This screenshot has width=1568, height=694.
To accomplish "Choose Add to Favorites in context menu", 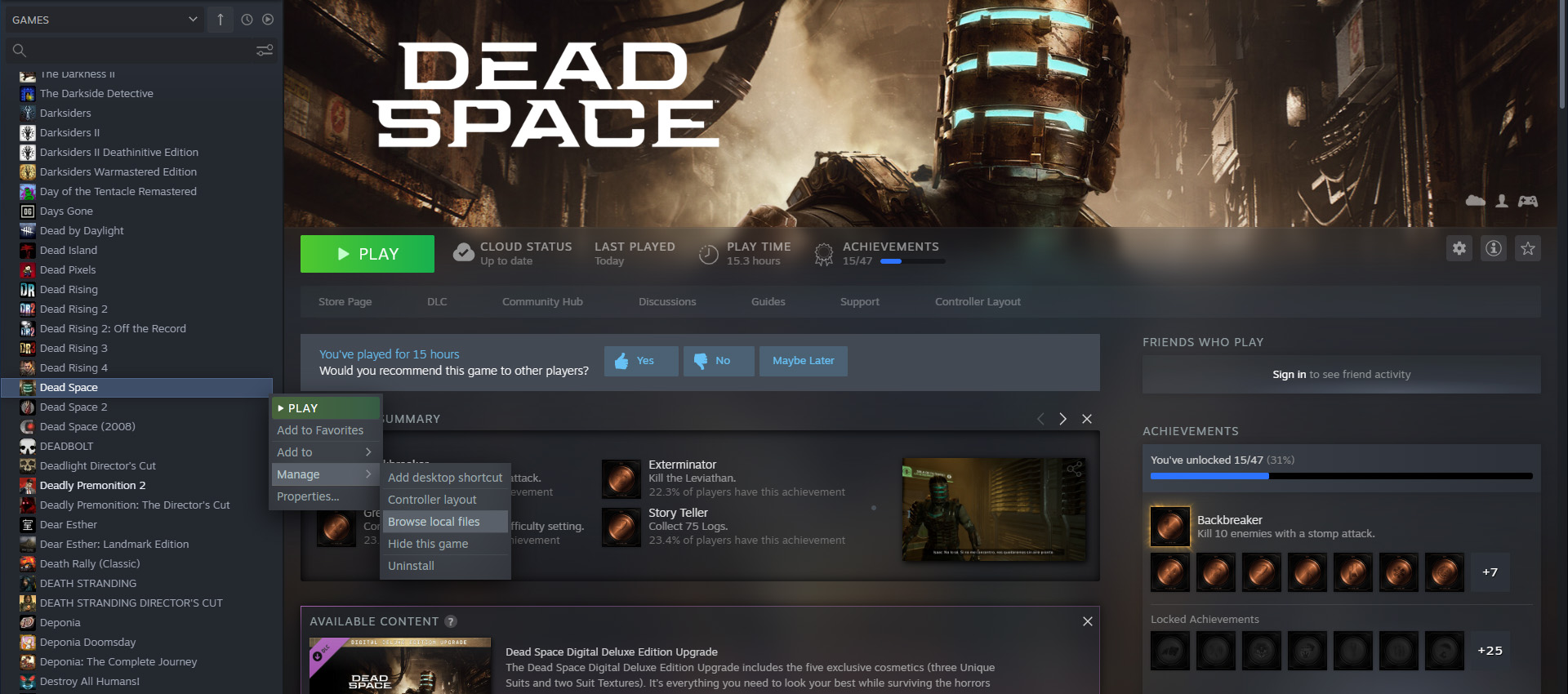I will [x=326, y=430].
